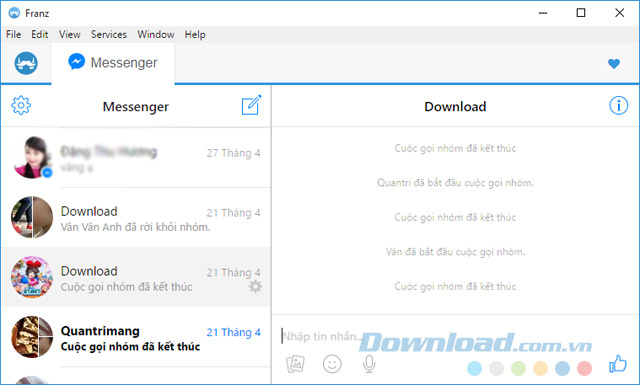This screenshot has height=385, width=640.
Task: Click the Quantrimang group avatar
Action: 32,337
